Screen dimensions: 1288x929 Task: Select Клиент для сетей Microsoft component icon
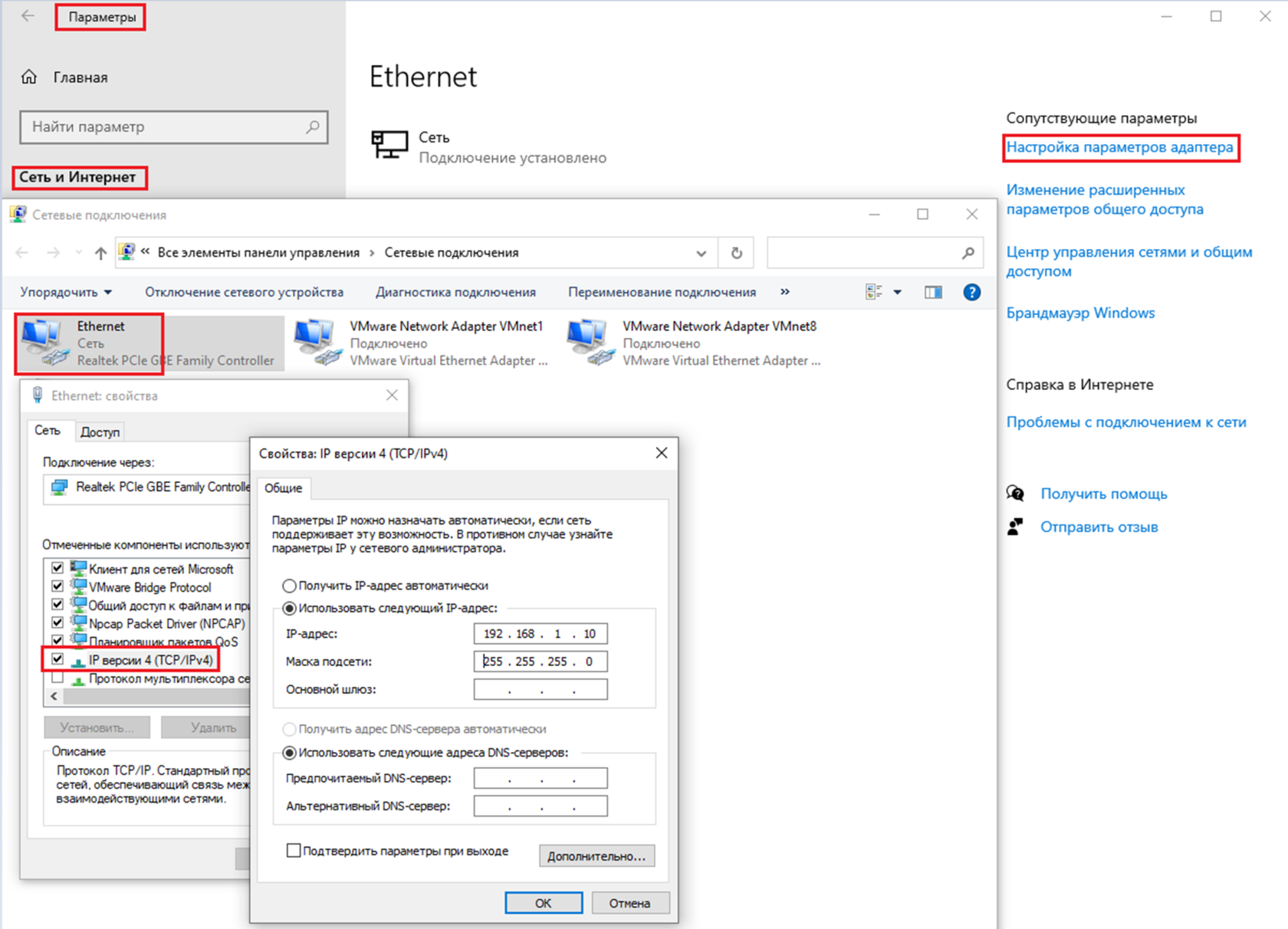pos(78,569)
